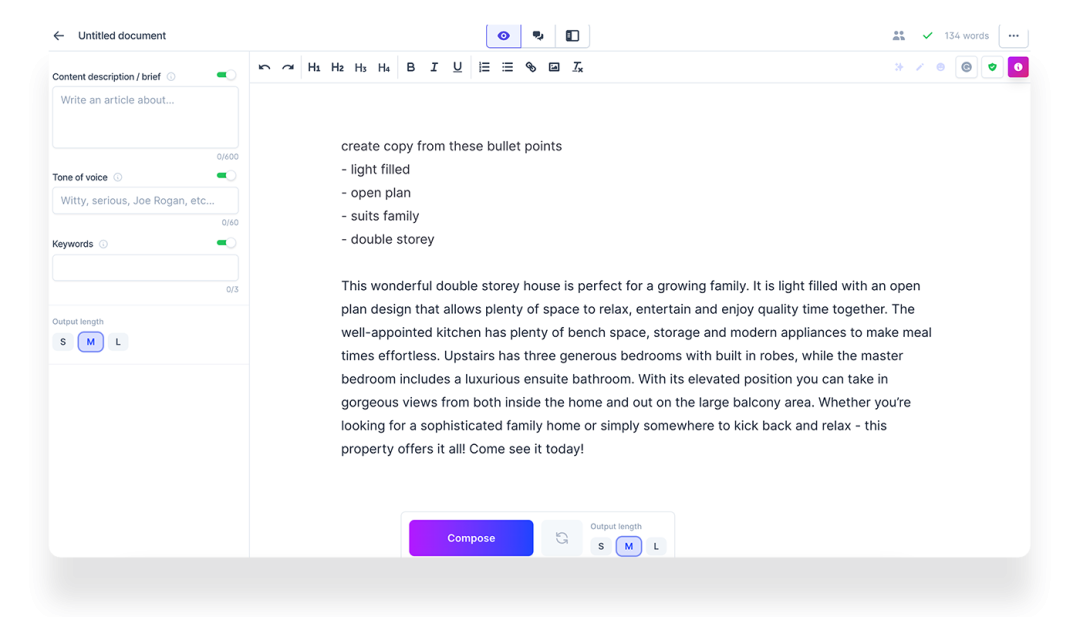Insert an image
The height and width of the screenshot is (617, 1080).
554,67
